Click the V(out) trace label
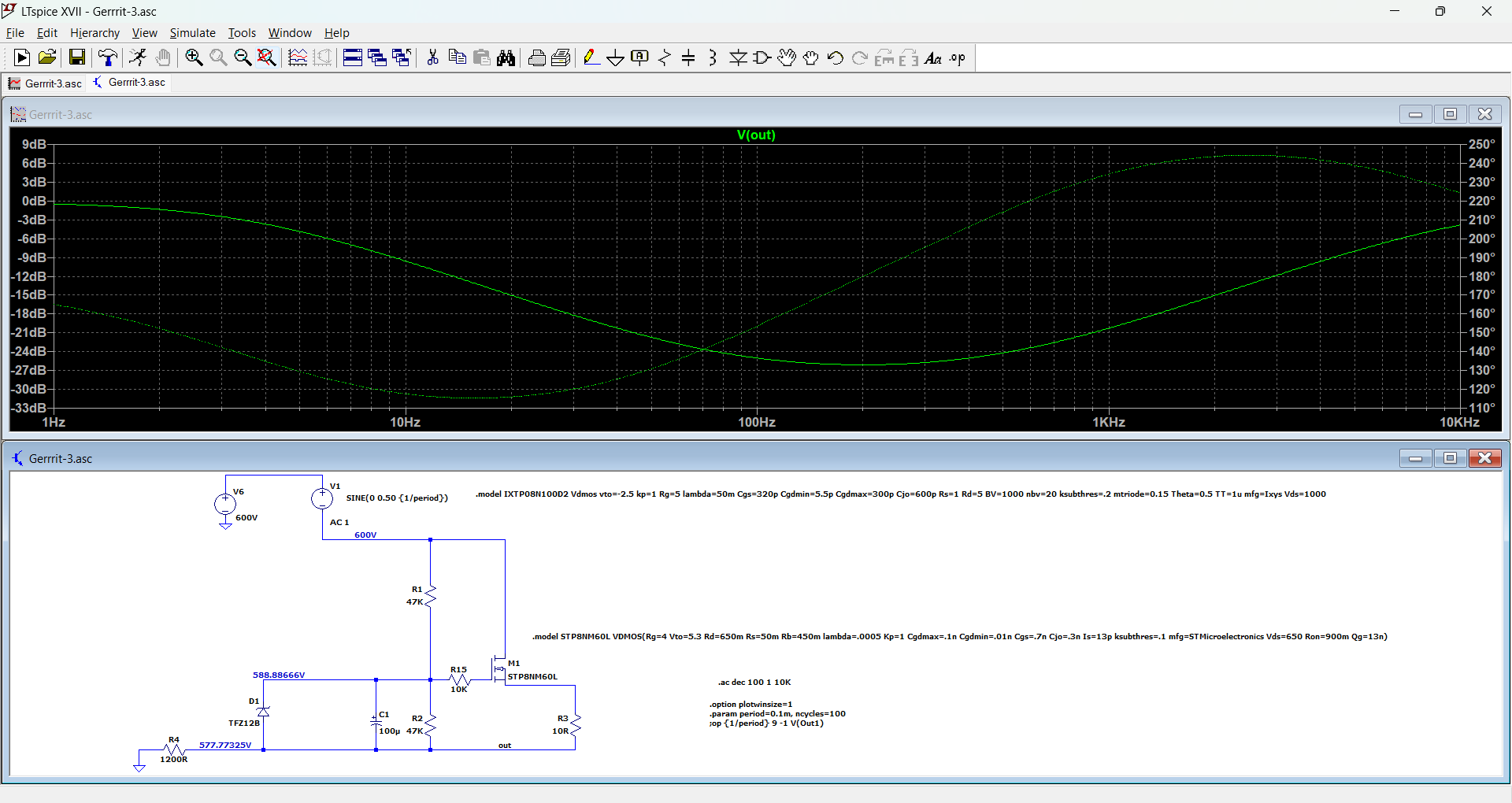The height and width of the screenshot is (803, 1512). (756, 135)
